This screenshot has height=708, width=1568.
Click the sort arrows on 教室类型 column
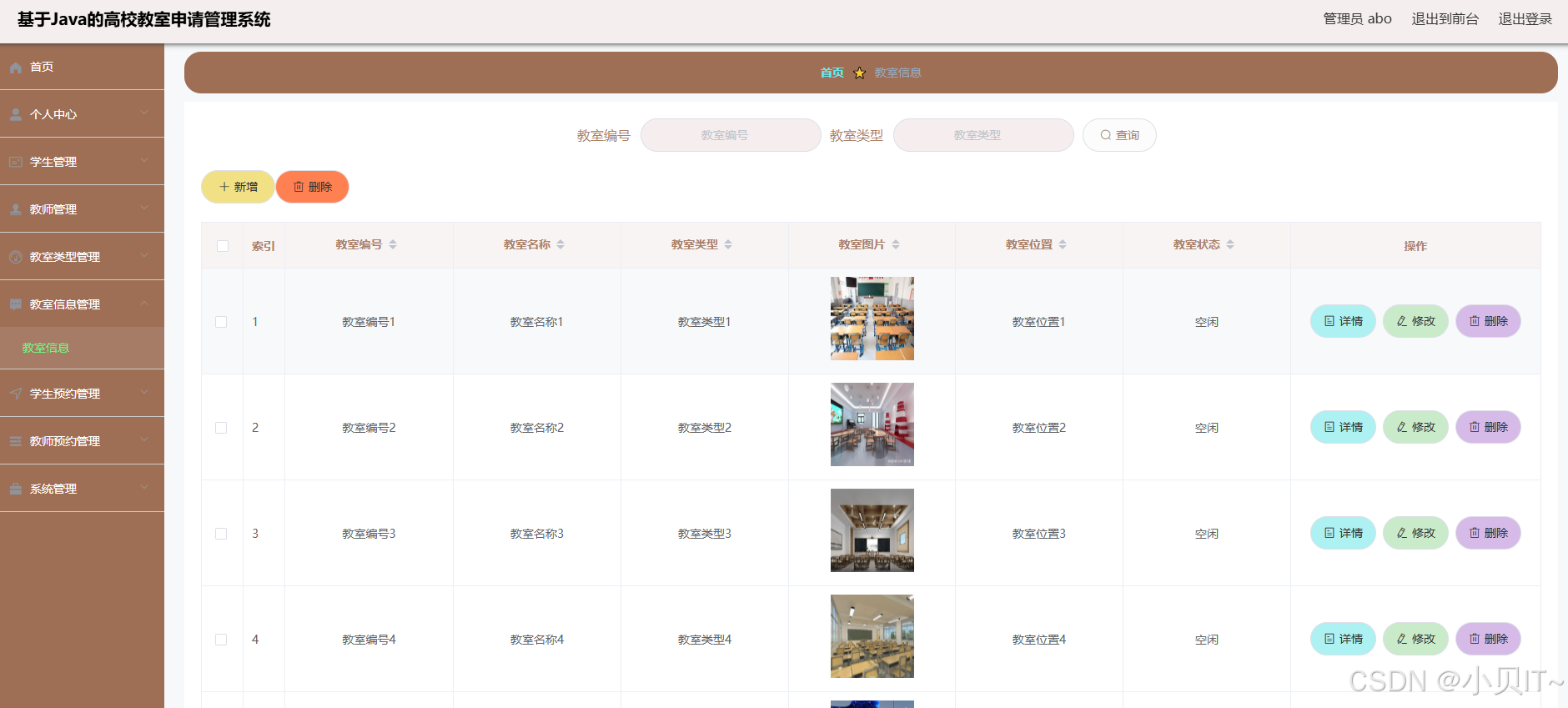click(x=728, y=244)
